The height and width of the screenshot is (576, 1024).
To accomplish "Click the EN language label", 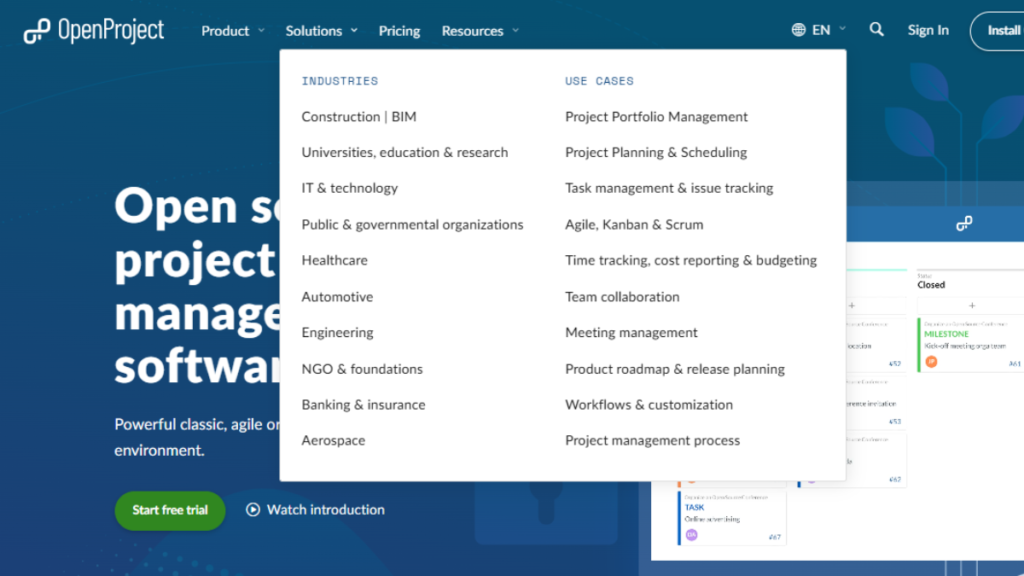I will pyautogui.click(x=821, y=30).
